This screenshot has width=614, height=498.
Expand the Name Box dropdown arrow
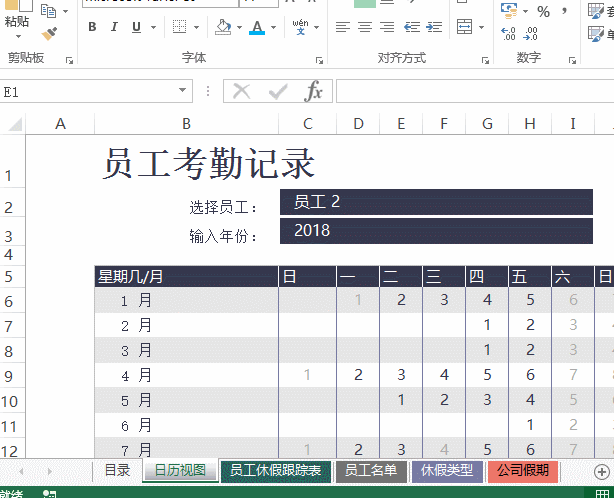tap(183, 92)
